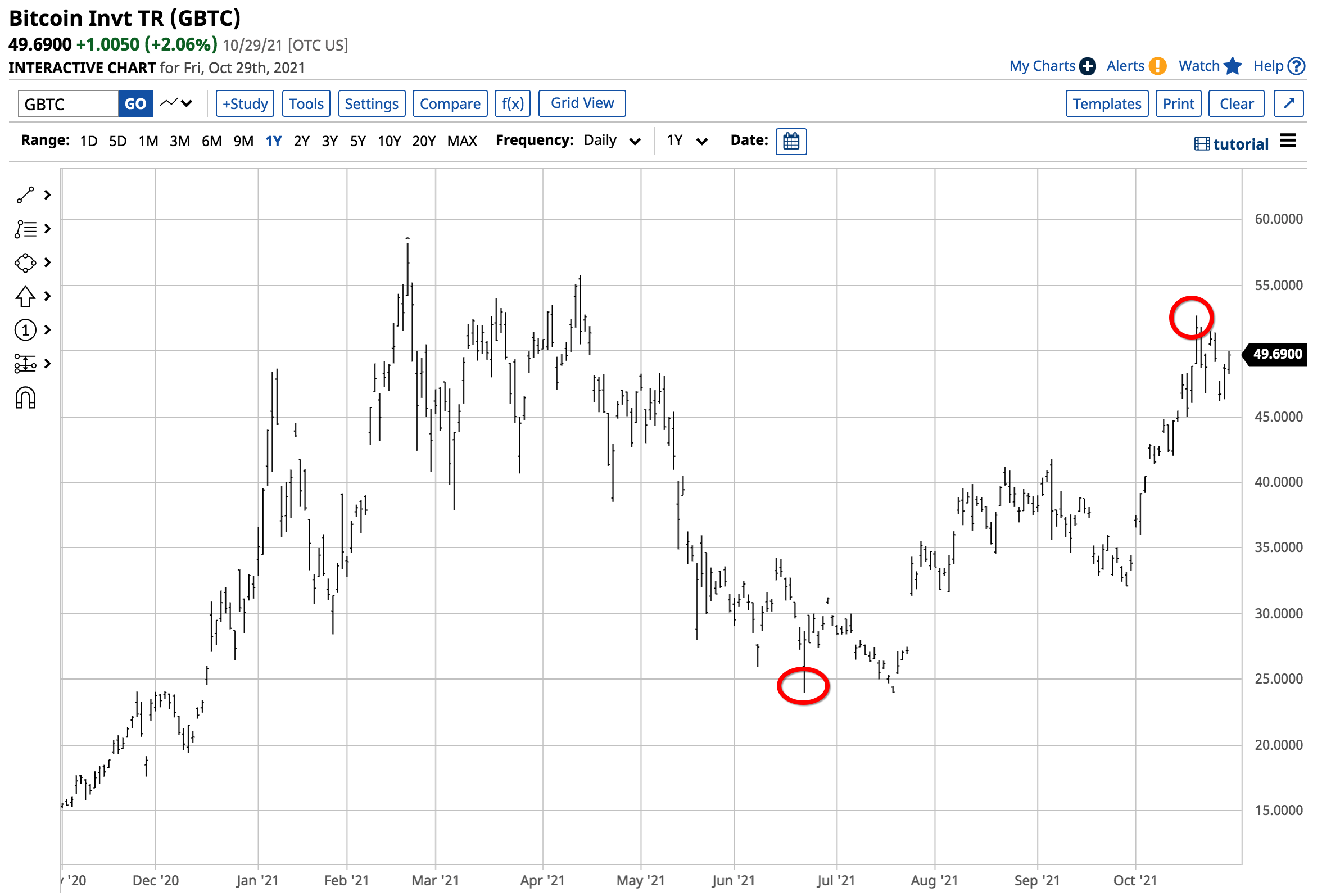Expand the measurement tool options chevron
Screen dimensions: 1331x896
(47, 364)
